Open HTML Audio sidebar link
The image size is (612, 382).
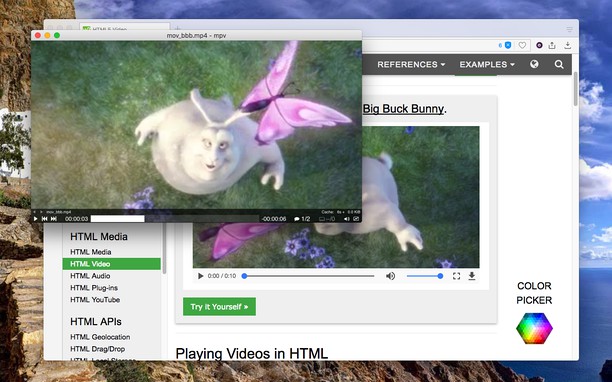(x=90, y=276)
